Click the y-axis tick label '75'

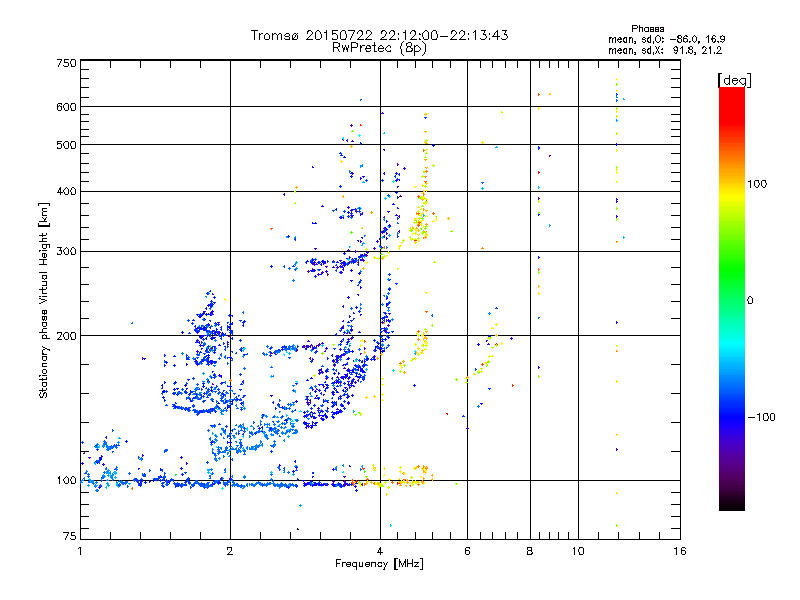pos(70,536)
